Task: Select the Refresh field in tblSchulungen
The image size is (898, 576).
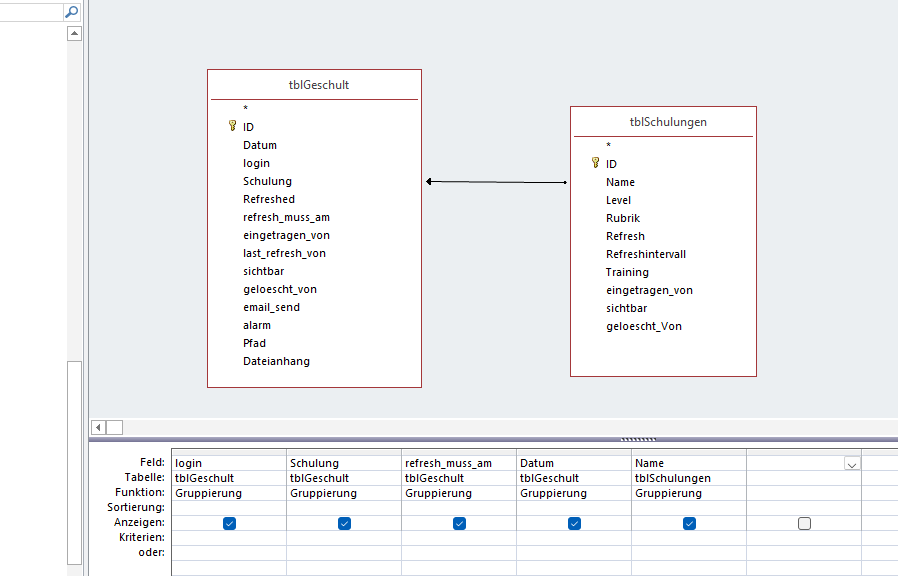Action: pyautogui.click(x=625, y=236)
